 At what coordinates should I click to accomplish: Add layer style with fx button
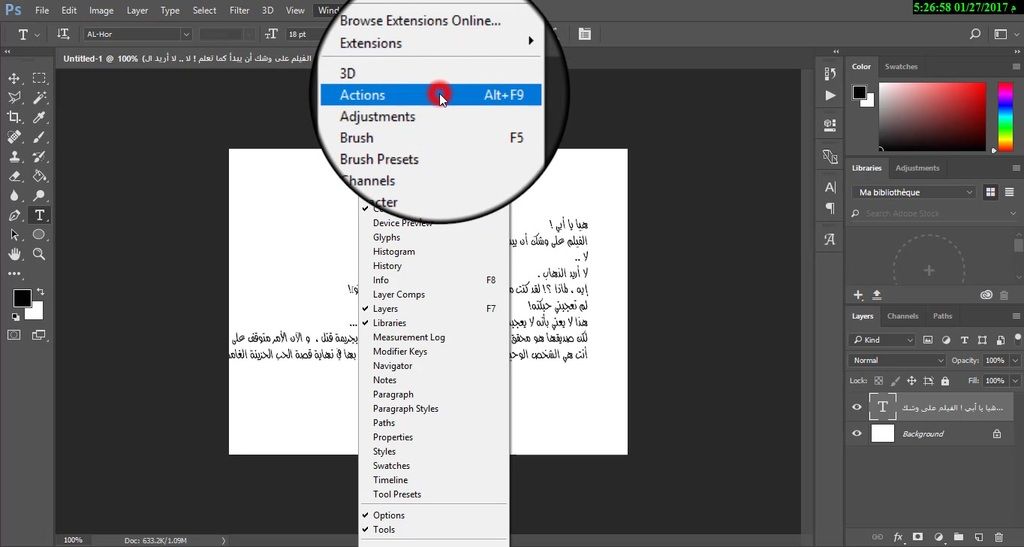pos(898,537)
